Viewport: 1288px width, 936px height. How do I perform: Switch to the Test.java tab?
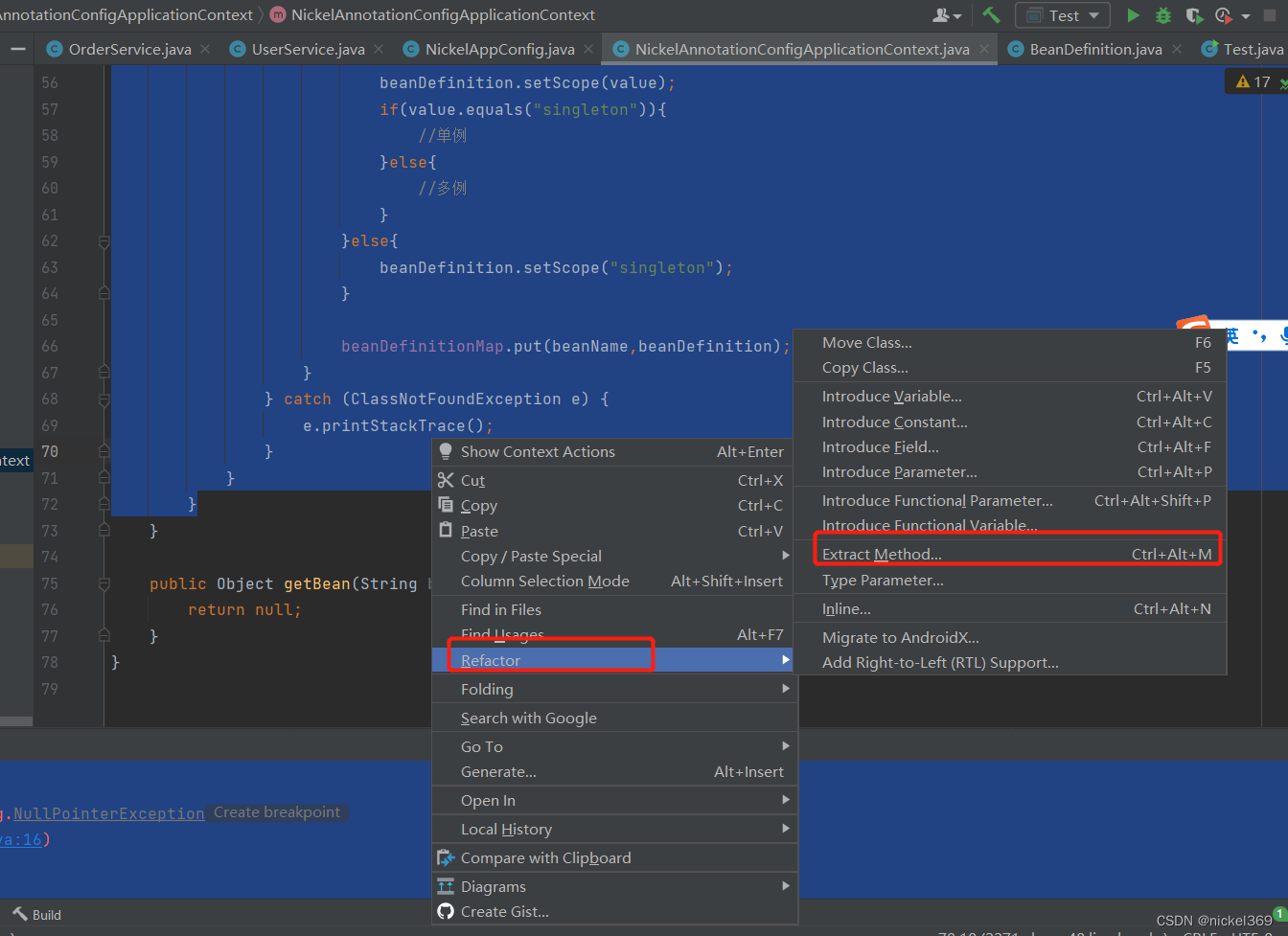[x=1242, y=49]
